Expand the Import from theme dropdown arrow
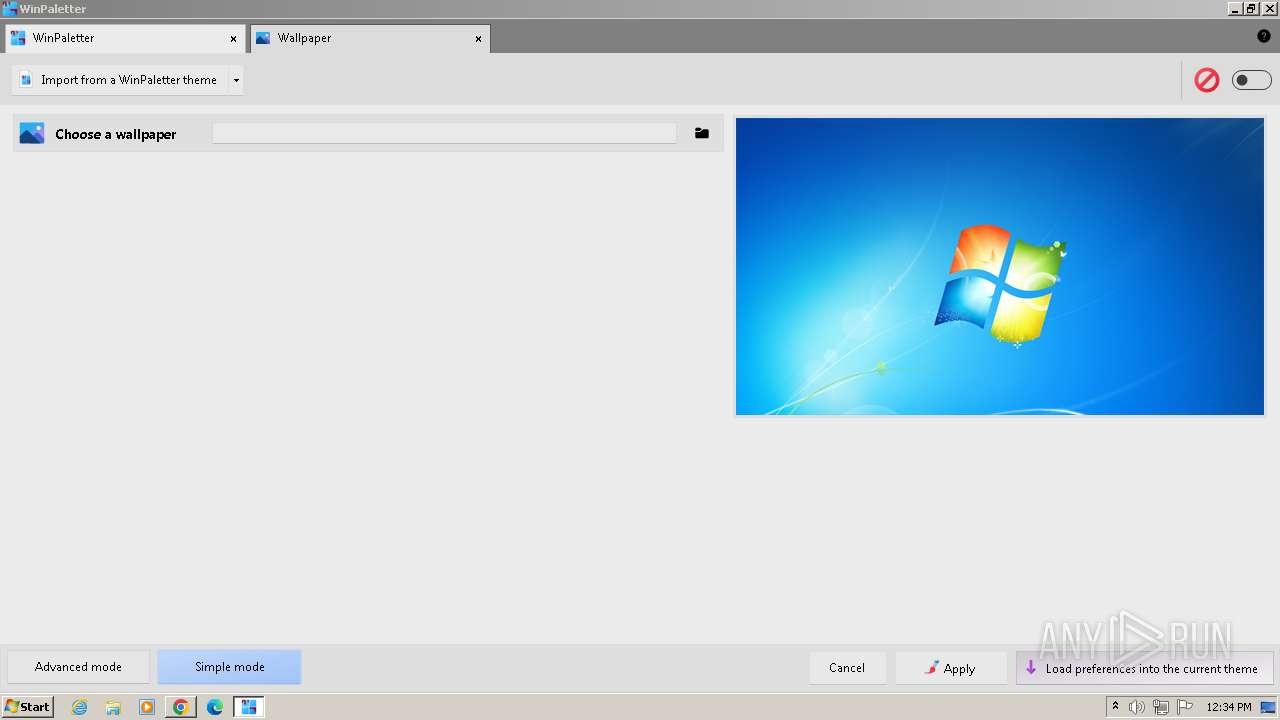The image size is (1280, 720). [x=236, y=80]
